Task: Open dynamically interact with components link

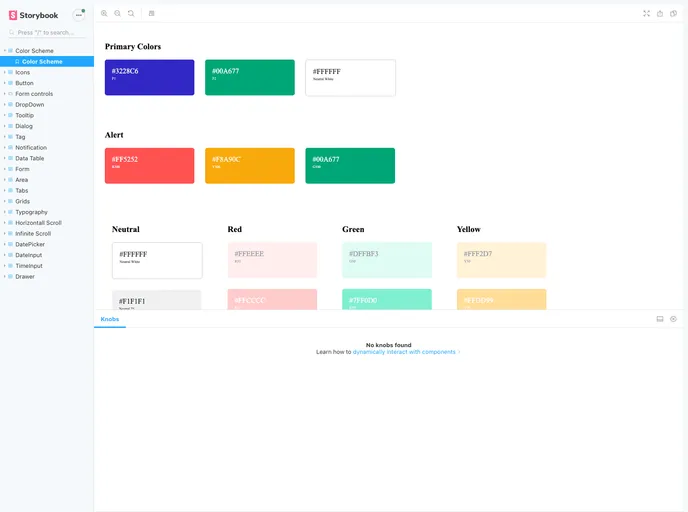Action: (x=404, y=352)
